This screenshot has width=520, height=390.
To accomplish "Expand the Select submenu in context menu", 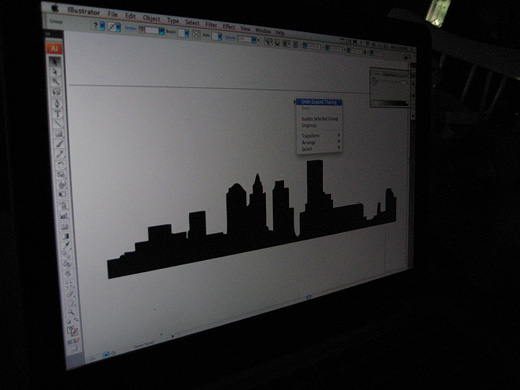I will tap(319, 149).
